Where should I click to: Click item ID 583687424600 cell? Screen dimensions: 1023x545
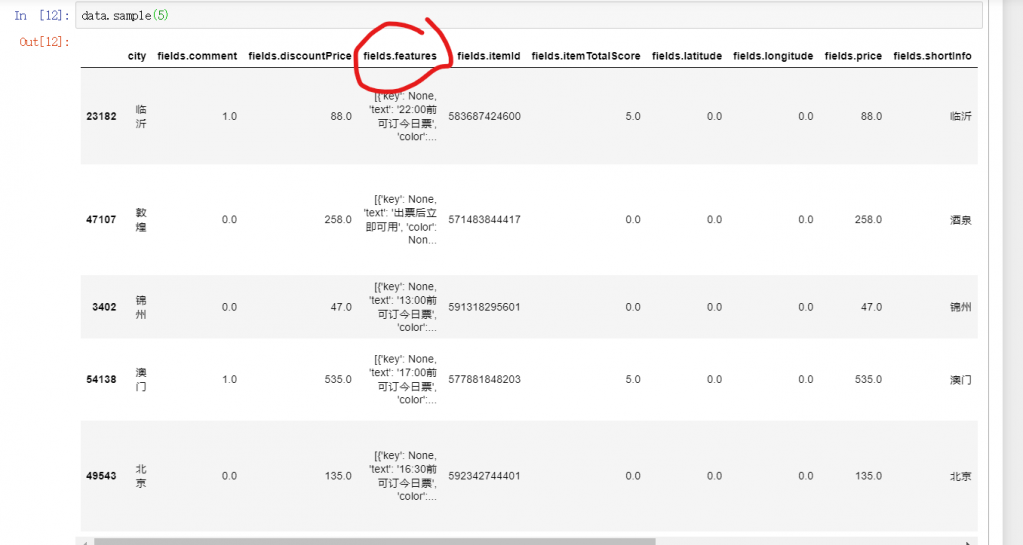485,116
